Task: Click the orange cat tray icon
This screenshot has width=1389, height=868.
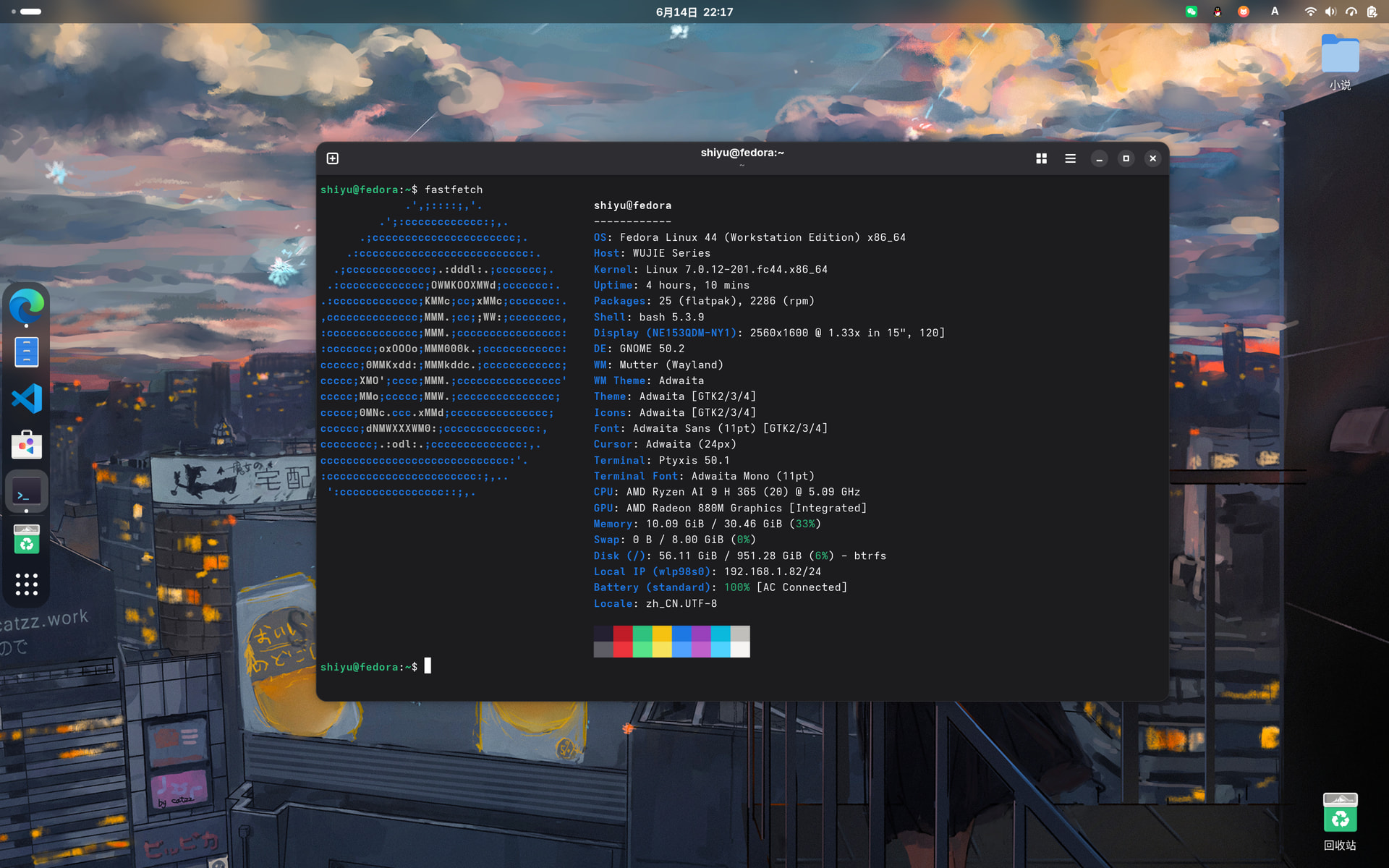Action: [x=1244, y=12]
